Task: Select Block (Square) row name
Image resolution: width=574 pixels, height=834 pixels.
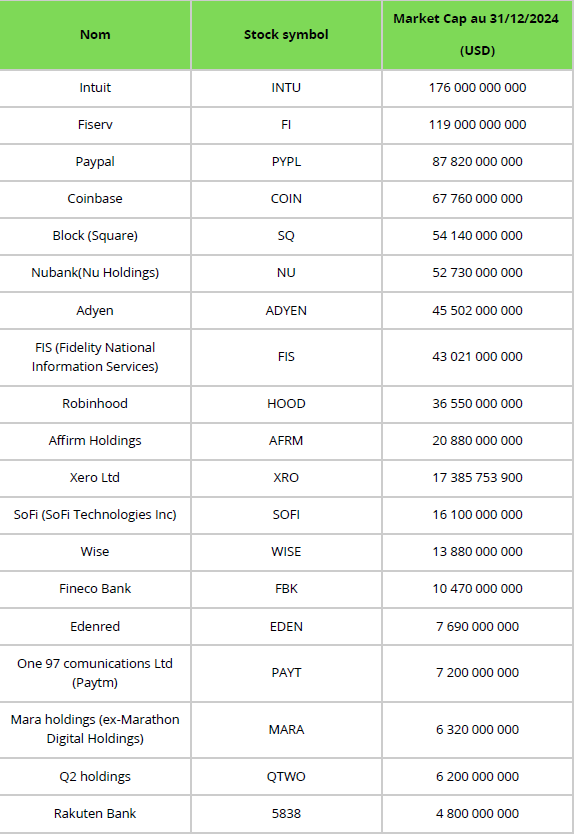Action: click(x=95, y=236)
